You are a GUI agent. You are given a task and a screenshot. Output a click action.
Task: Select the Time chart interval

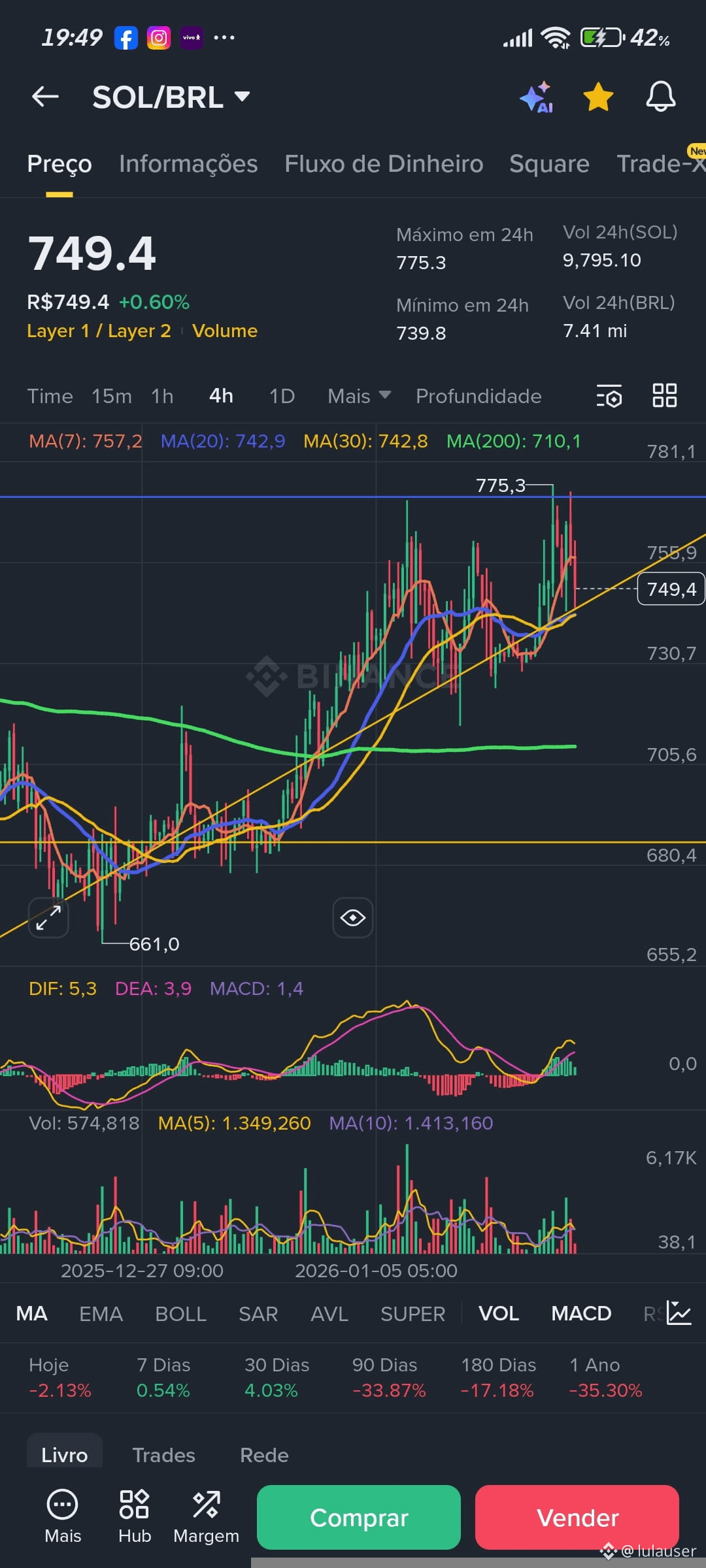50,396
